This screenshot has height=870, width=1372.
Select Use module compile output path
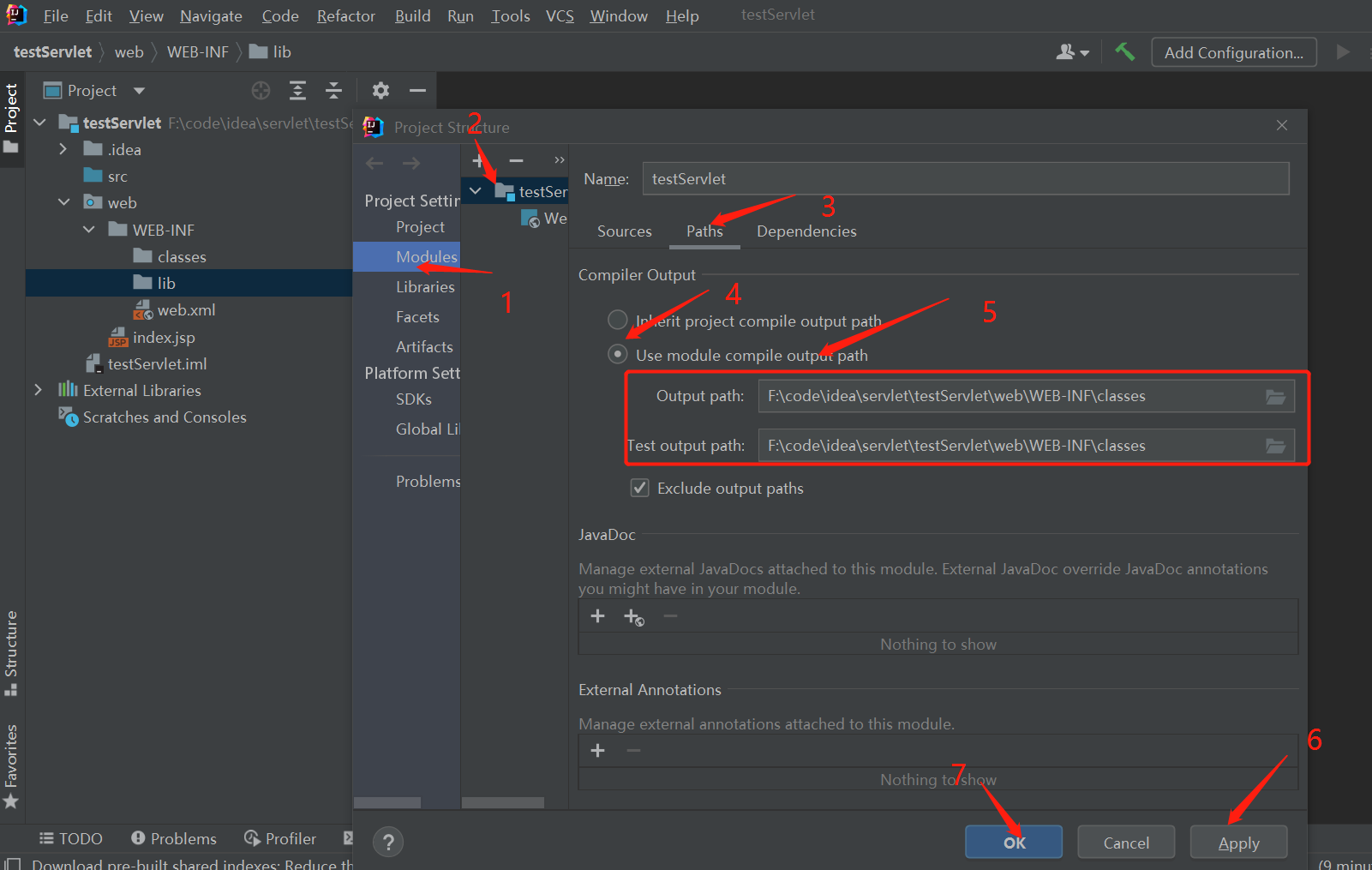point(617,354)
